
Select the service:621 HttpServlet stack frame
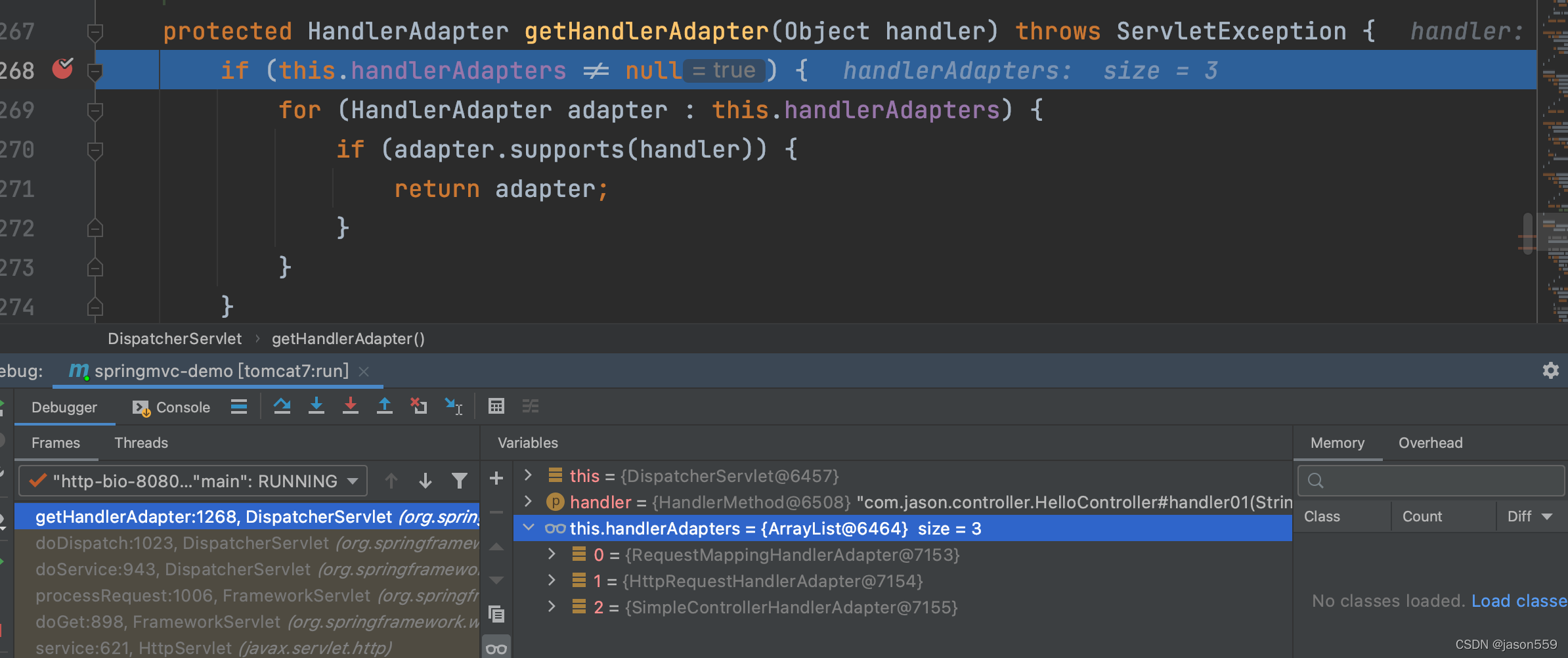(247, 648)
